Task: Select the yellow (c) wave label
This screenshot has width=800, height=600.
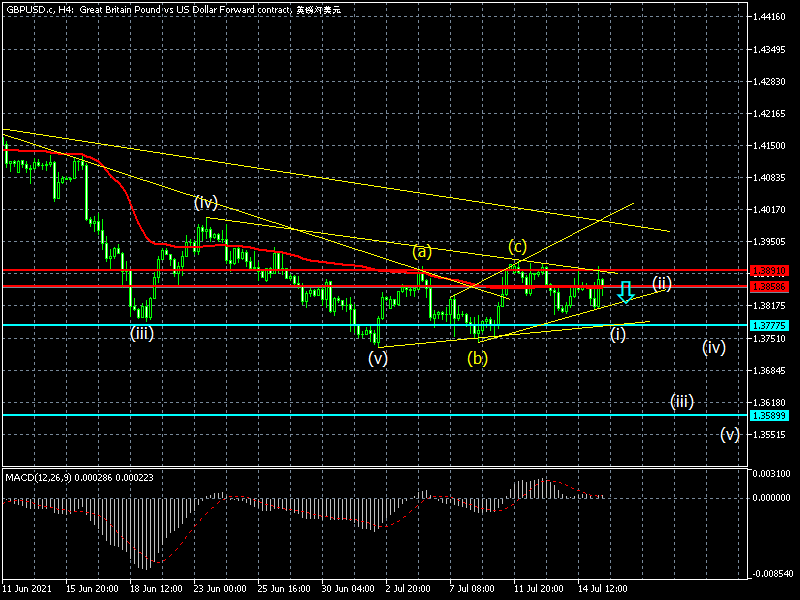Action: 517,245
